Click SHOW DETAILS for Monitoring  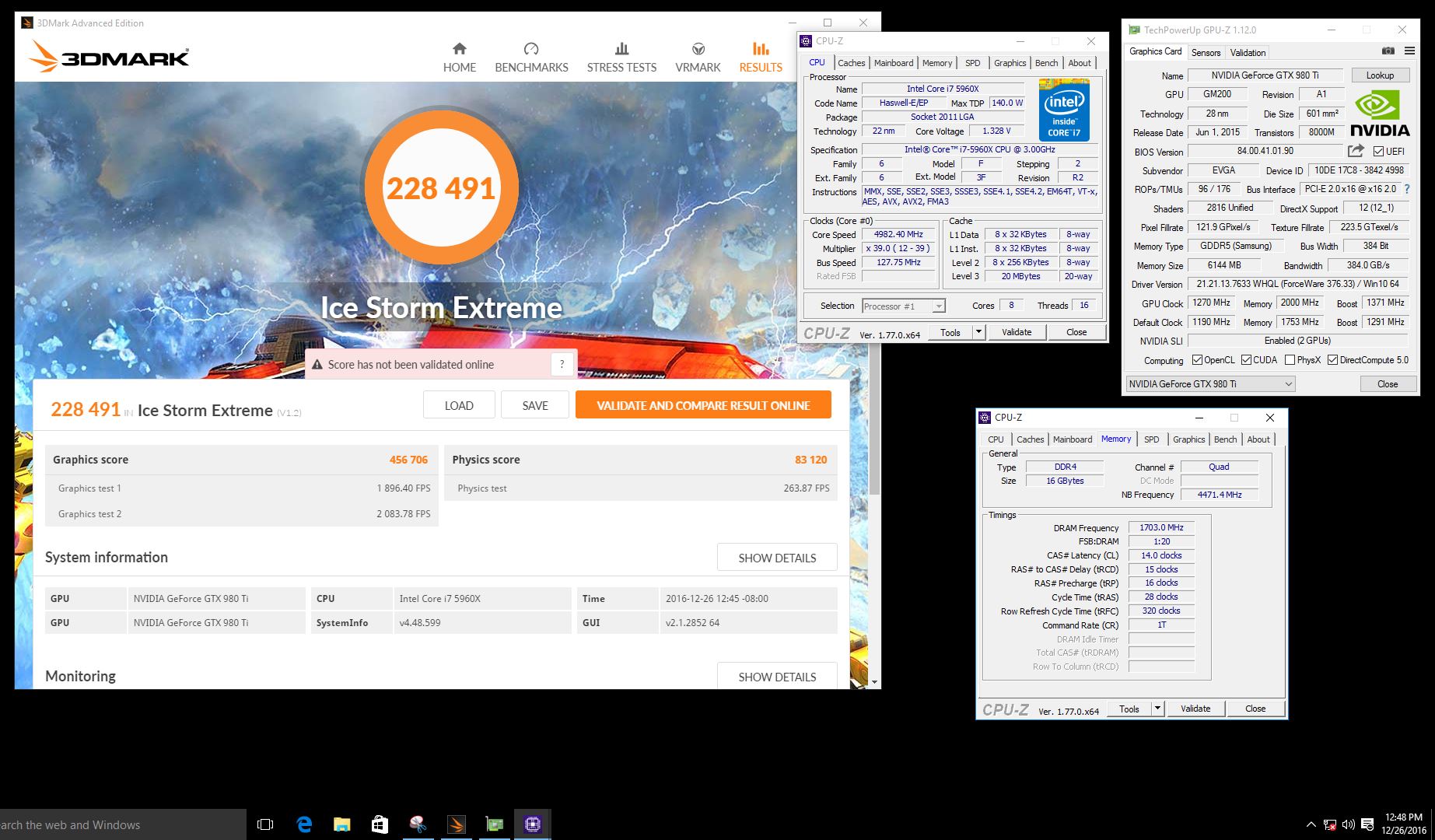click(x=777, y=676)
